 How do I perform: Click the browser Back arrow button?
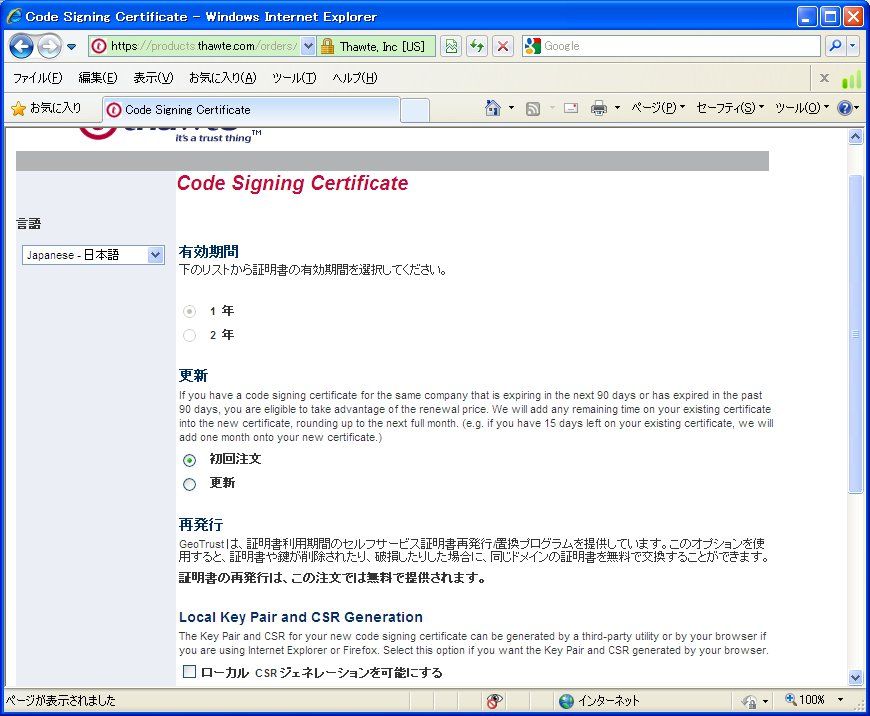click(21, 46)
